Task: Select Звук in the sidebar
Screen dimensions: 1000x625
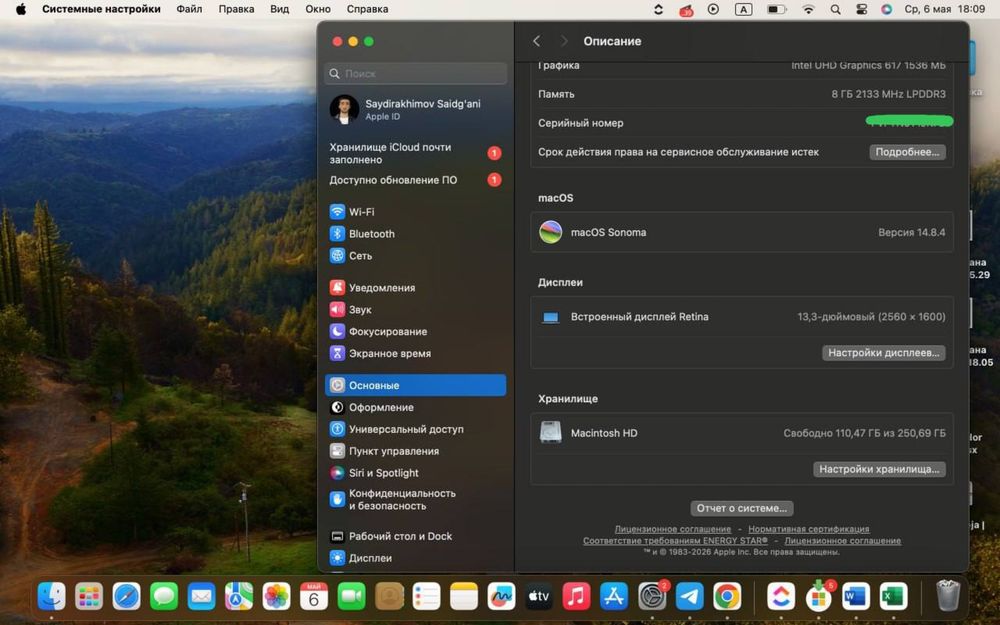Action: point(415,309)
